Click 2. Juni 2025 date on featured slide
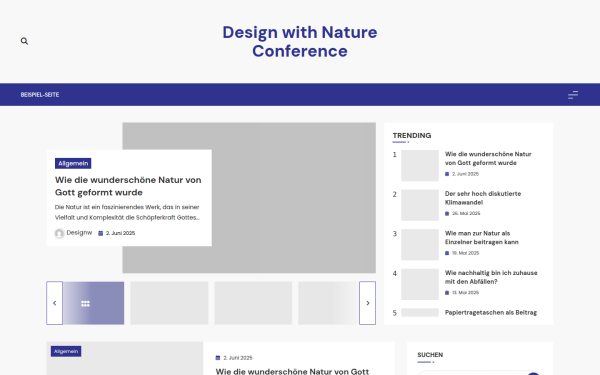Screen dimensions: 600x375 (121, 233)
